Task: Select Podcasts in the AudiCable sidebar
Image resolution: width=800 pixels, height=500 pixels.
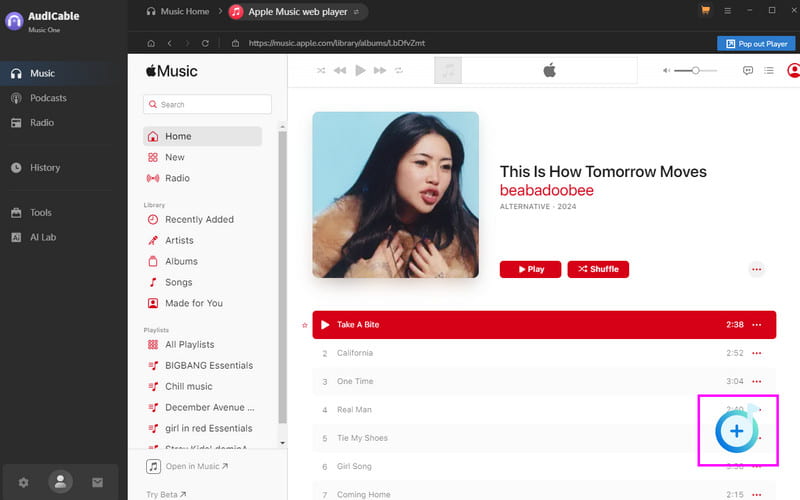Action: [48, 98]
